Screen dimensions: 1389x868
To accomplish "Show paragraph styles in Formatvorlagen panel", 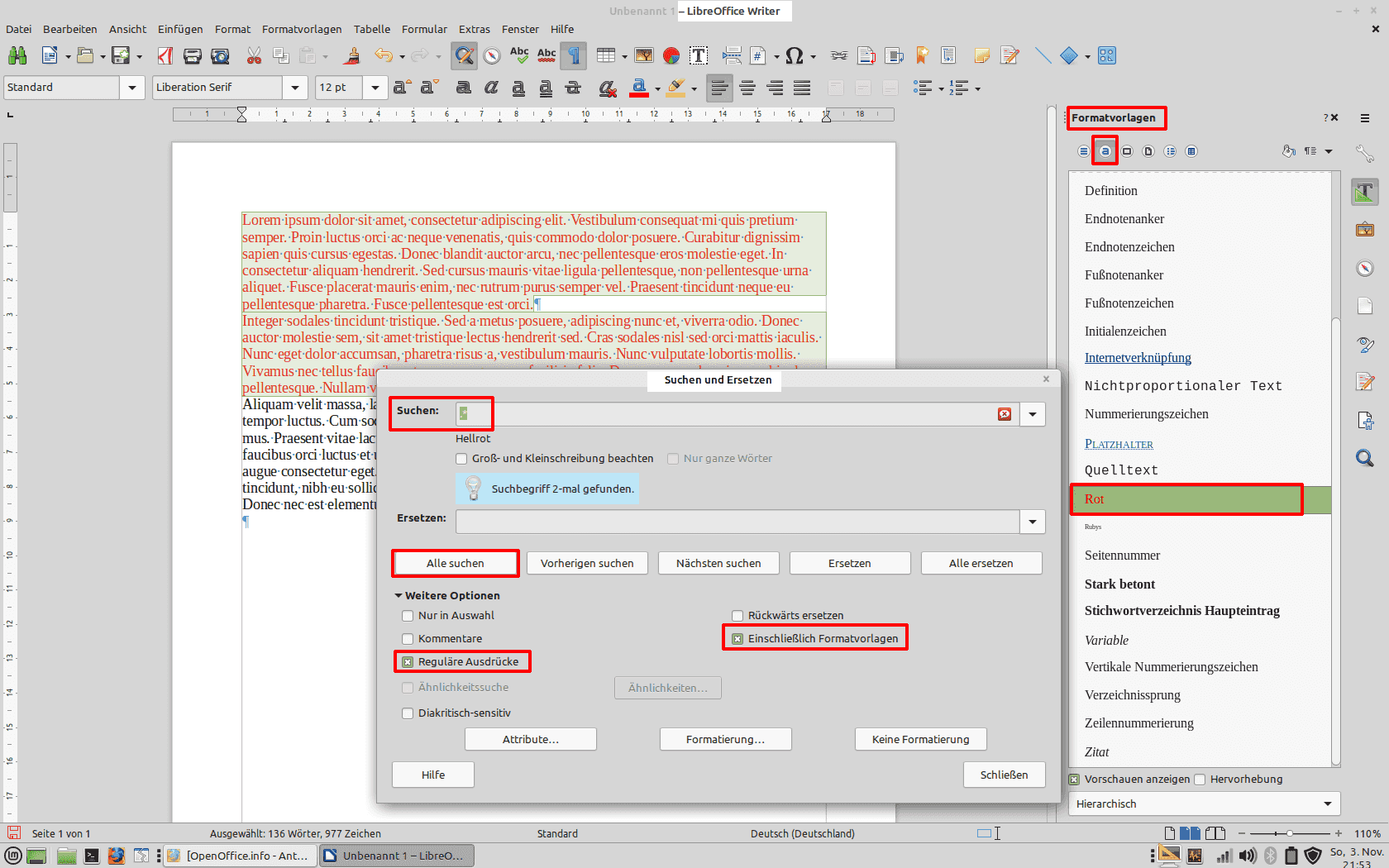I will click(x=1083, y=151).
